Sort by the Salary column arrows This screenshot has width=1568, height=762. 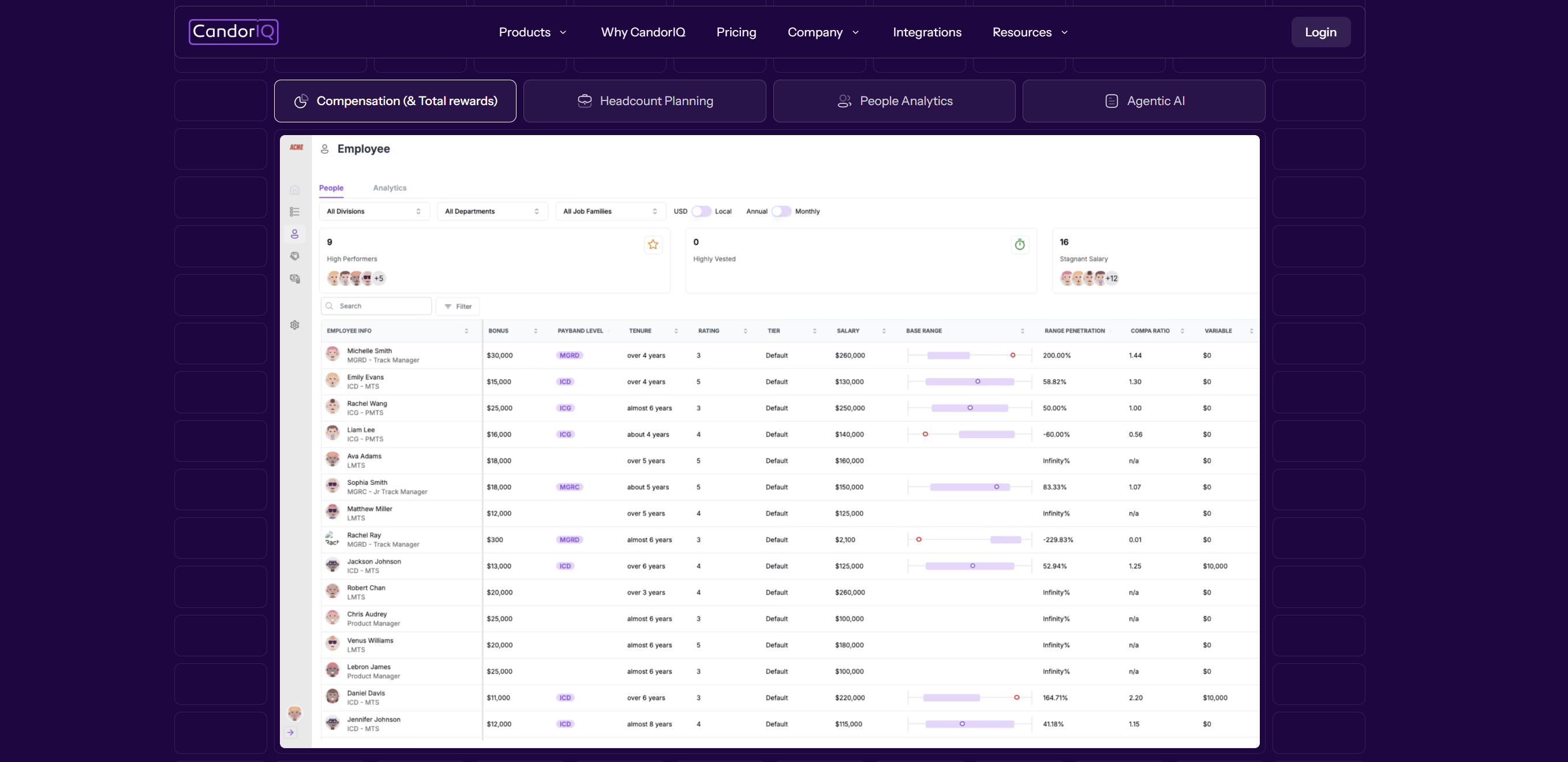(x=883, y=331)
